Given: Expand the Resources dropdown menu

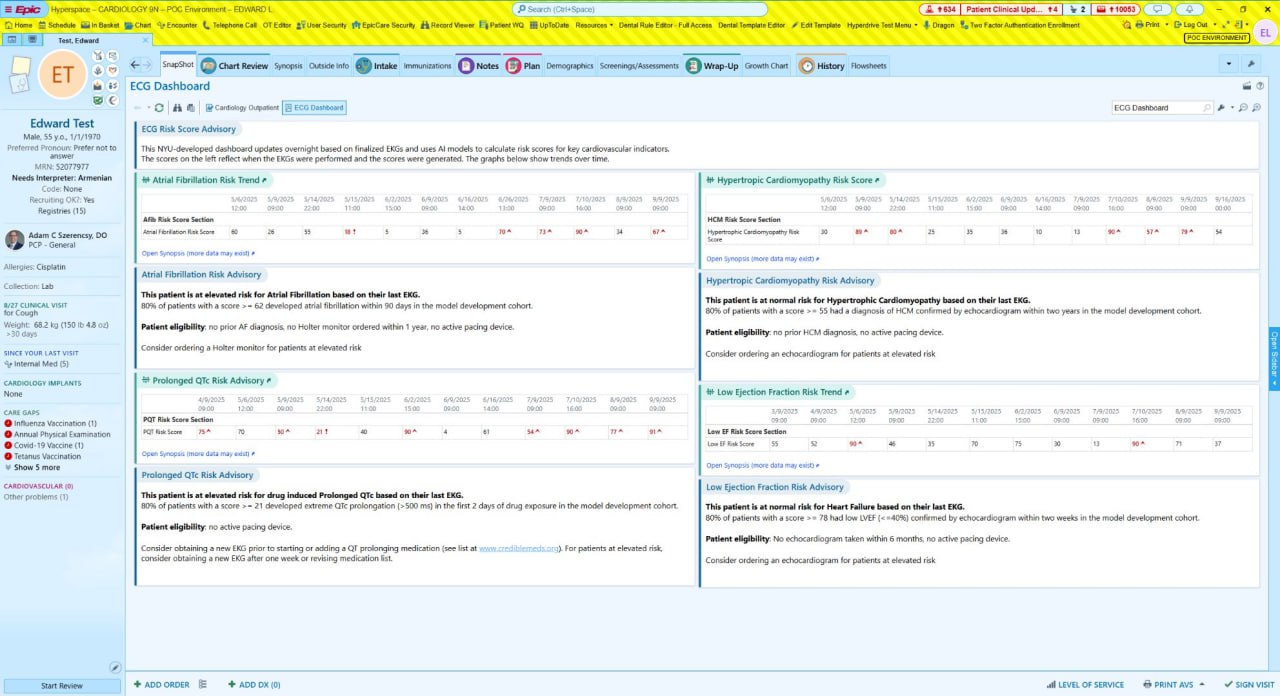Looking at the screenshot, I should click(x=595, y=25).
